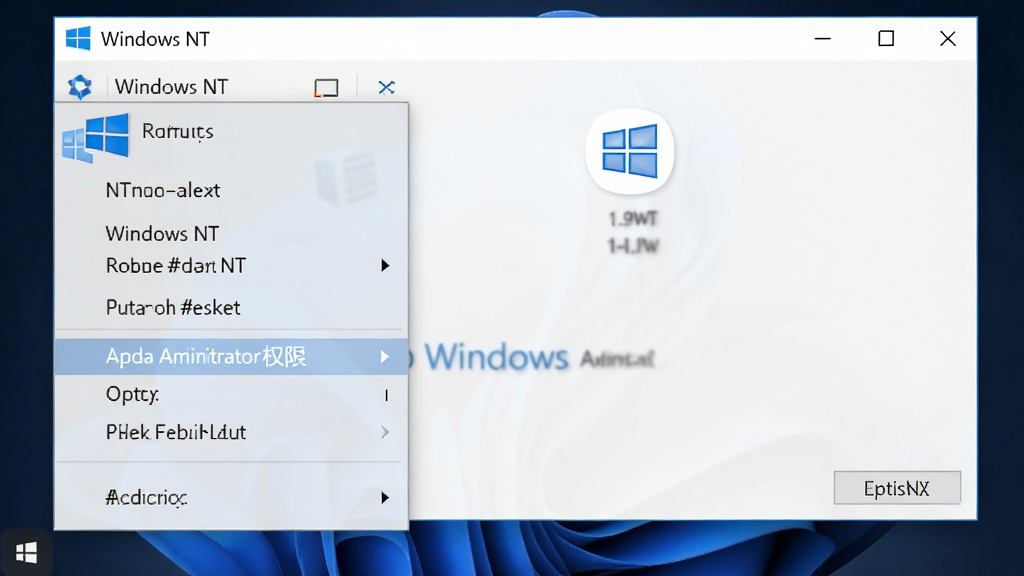This screenshot has width=1024, height=576.
Task: Select the Optty menu entry
Action: click(x=231, y=394)
